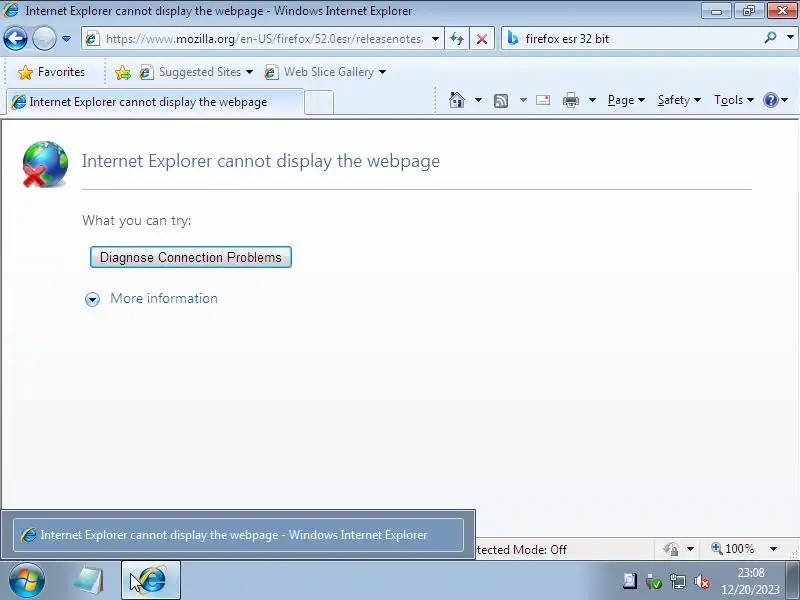Screen dimensions: 800x600
Task: Click the green shield tray icon
Action: 654,581
